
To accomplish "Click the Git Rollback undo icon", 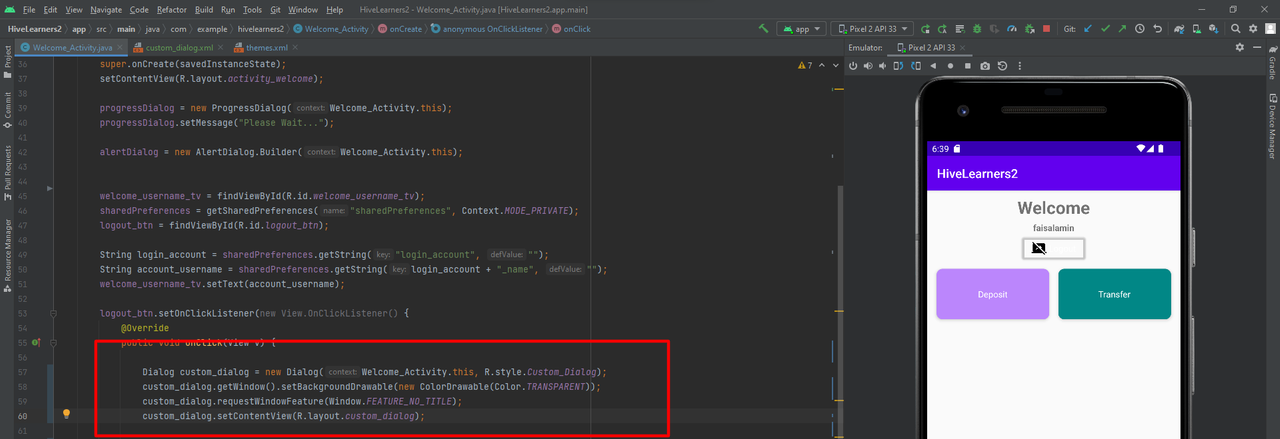I will 1158,29.
